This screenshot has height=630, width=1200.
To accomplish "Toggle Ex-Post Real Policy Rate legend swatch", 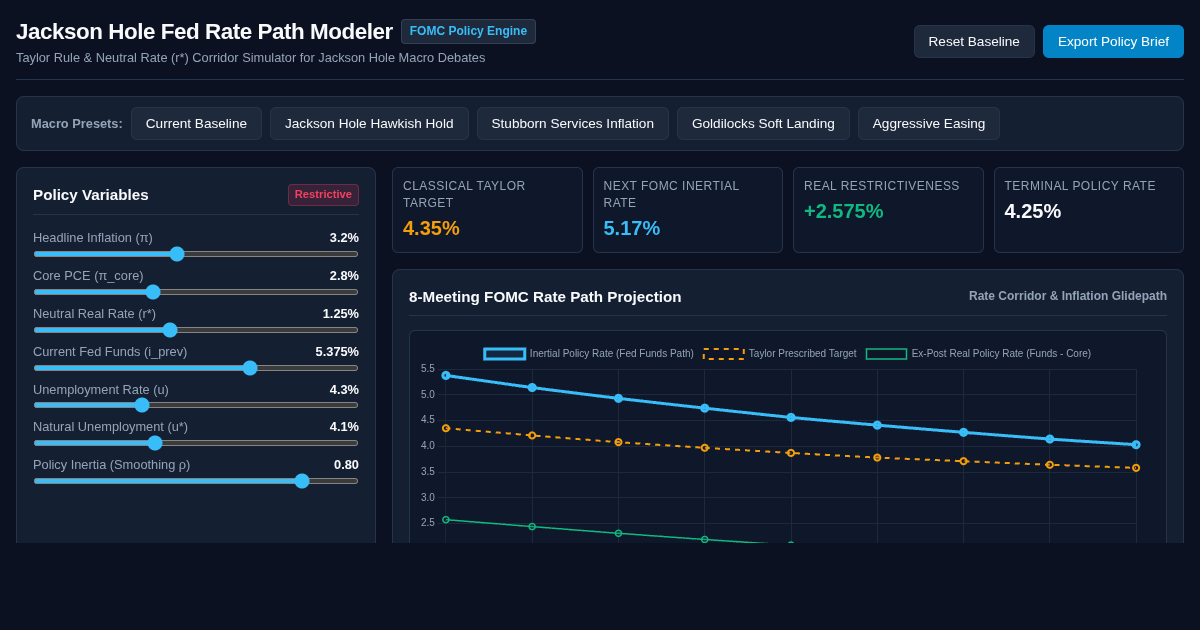I will click(x=886, y=354).
